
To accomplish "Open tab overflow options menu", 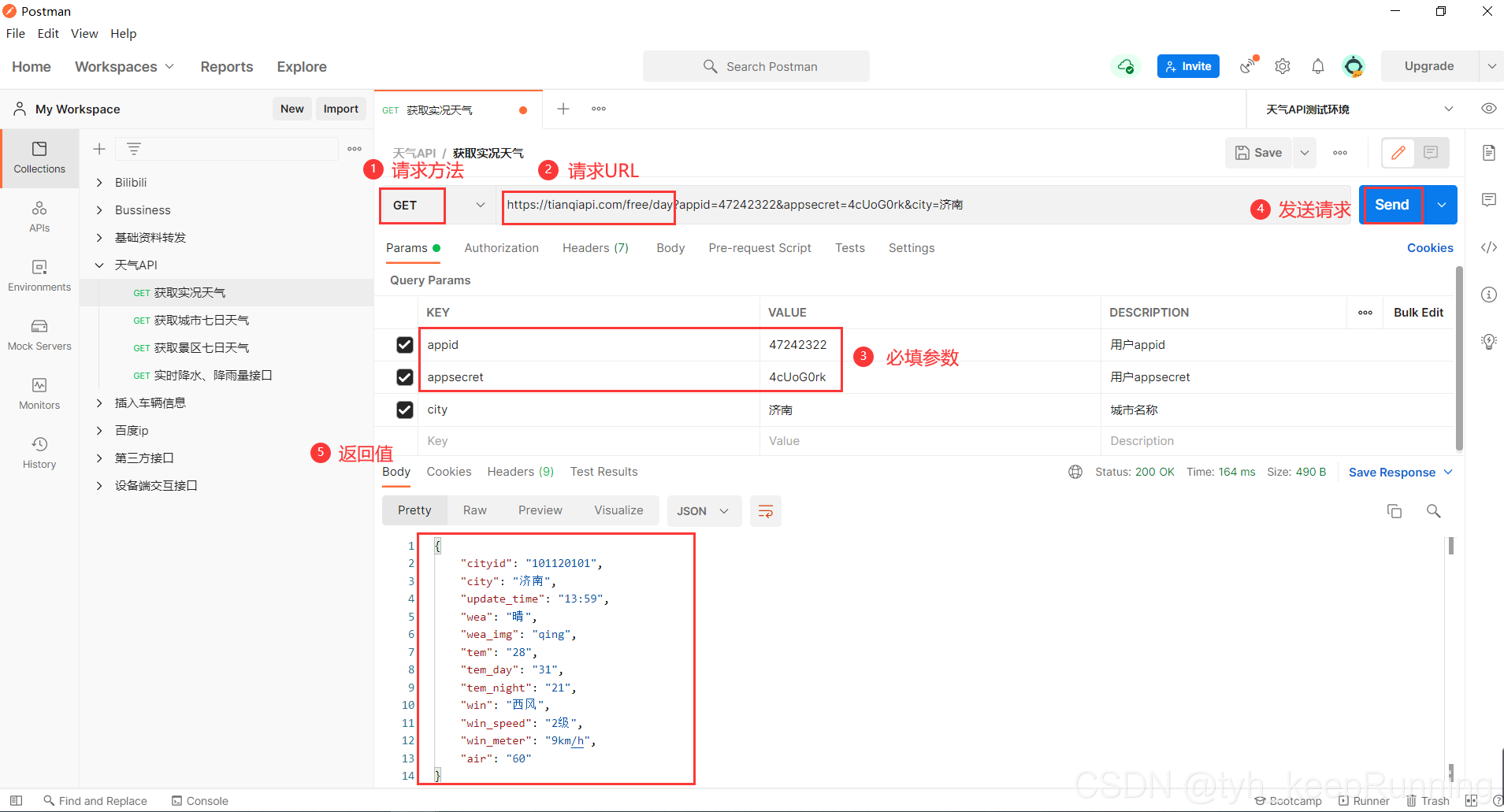I will [599, 109].
